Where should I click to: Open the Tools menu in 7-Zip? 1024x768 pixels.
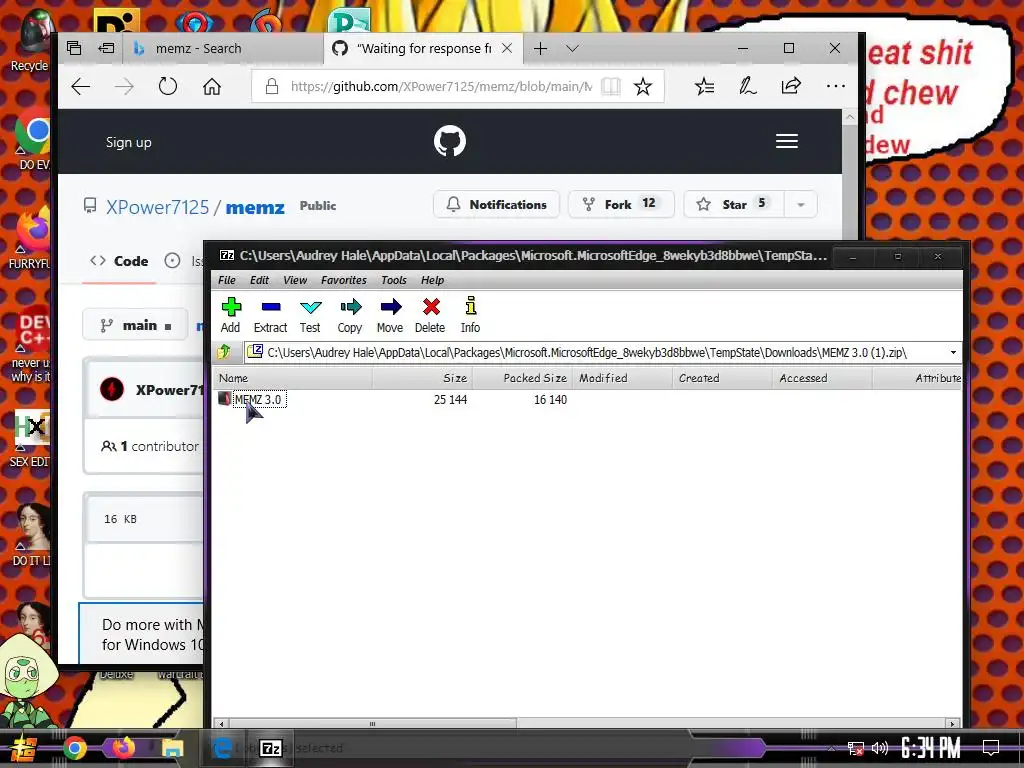394,280
